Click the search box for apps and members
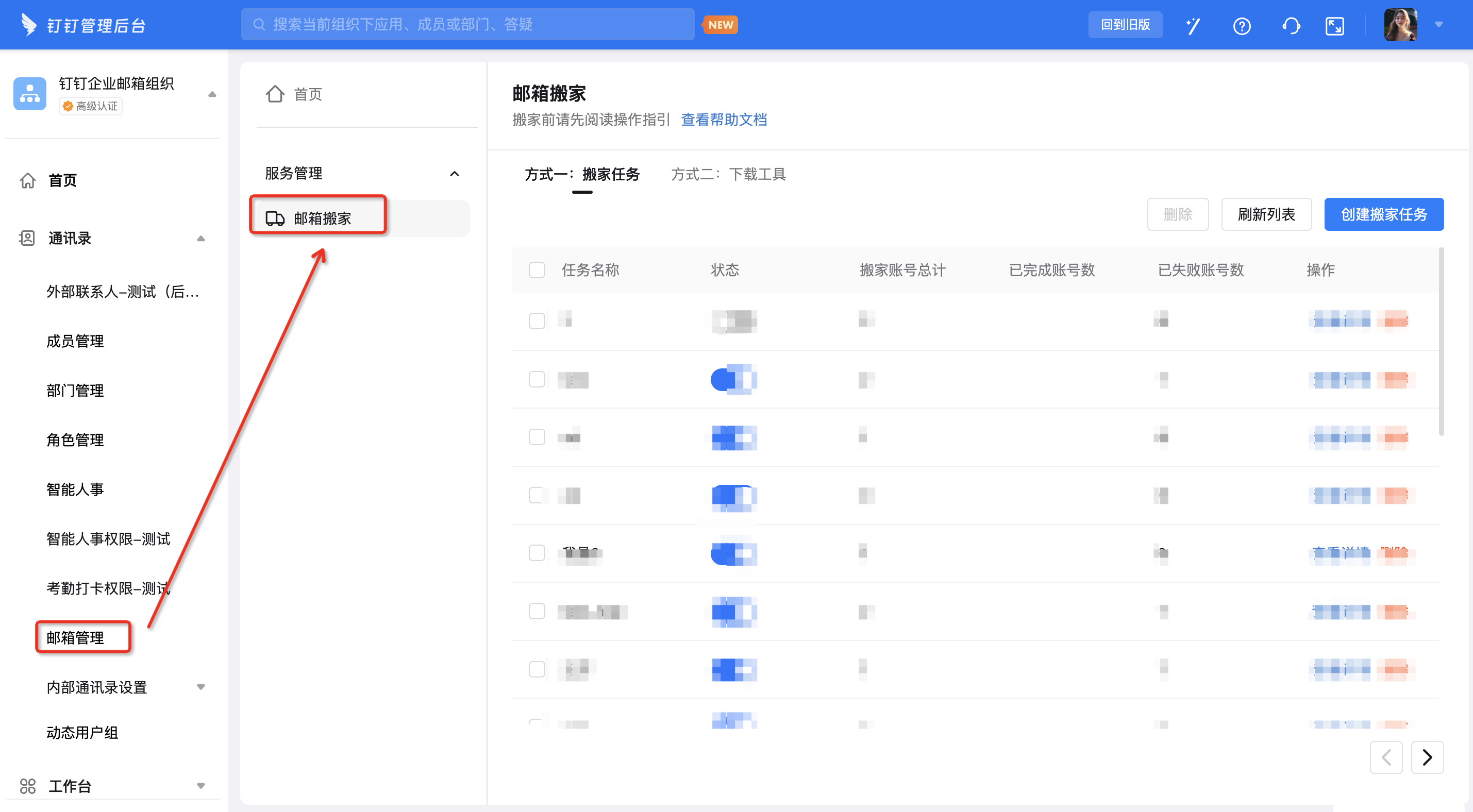Screen dimensions: 1473x812 pos(467,25)
